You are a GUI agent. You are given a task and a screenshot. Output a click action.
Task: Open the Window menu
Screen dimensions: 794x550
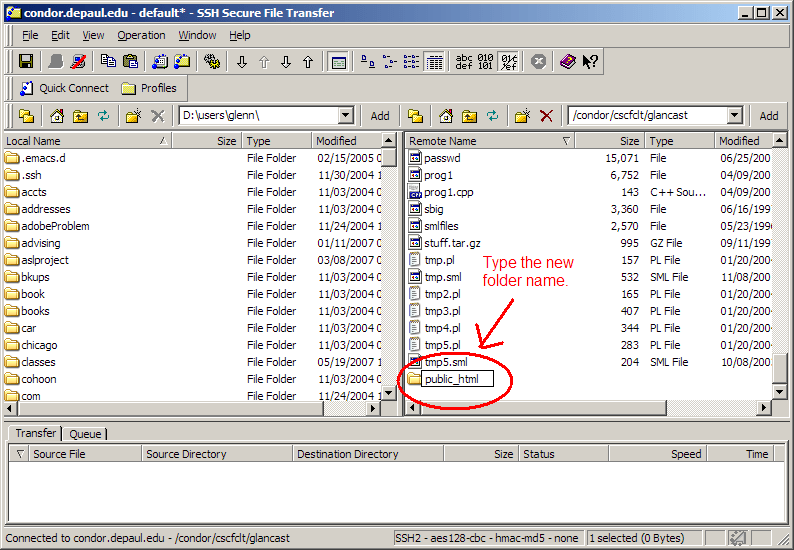pos(197,35)
